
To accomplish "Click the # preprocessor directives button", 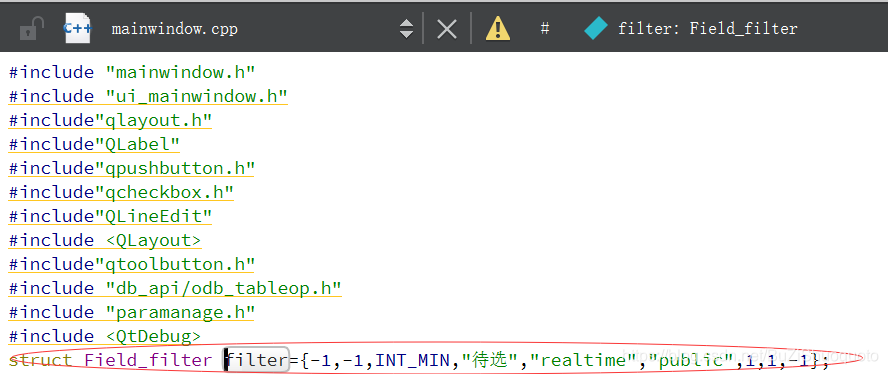I will click(x=545, y=28).
